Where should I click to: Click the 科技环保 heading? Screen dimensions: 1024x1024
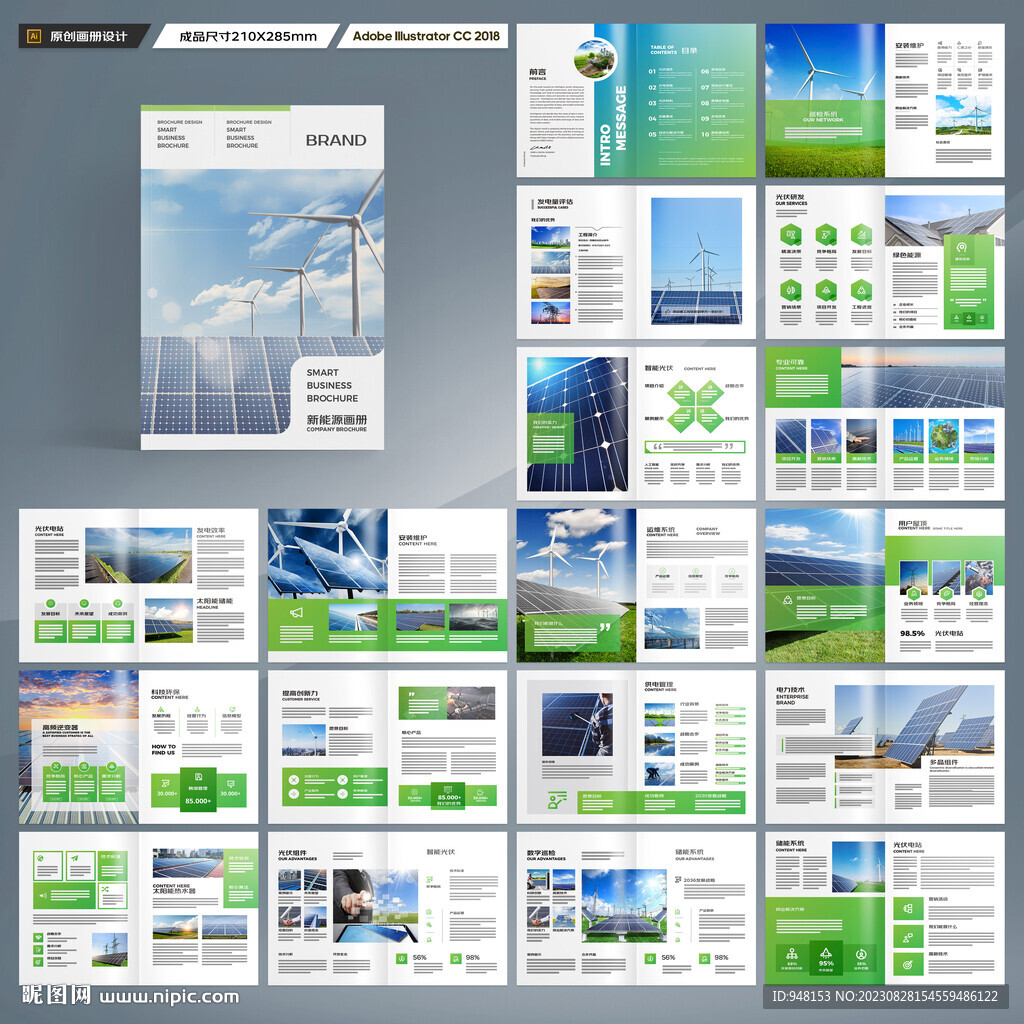[x=165, y=692]
